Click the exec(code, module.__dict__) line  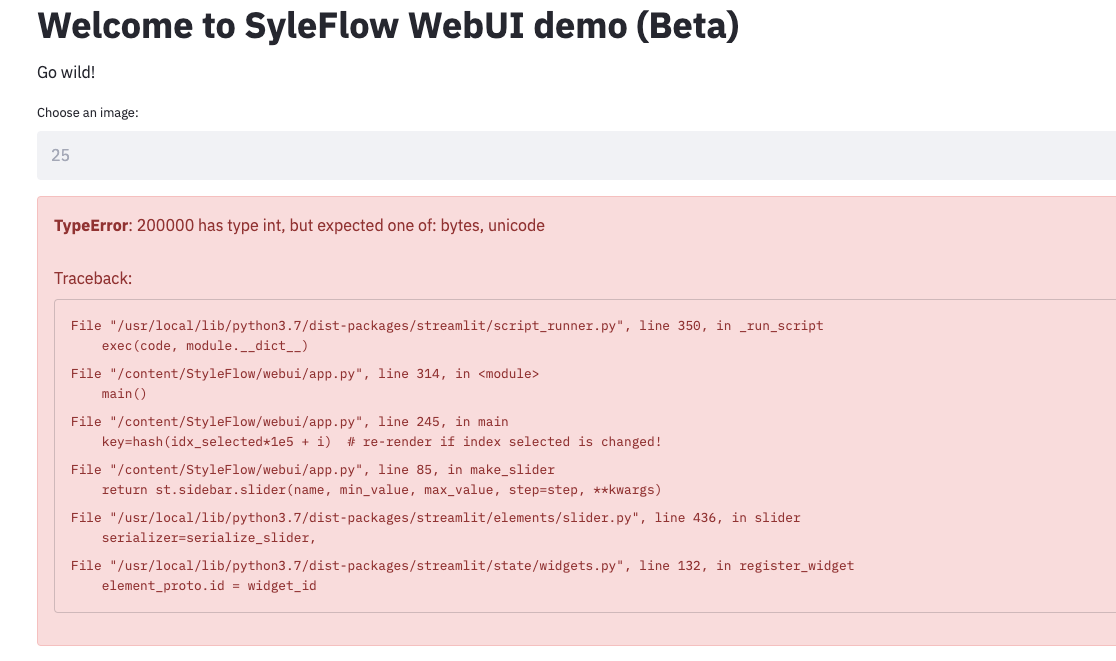(205, 346)
